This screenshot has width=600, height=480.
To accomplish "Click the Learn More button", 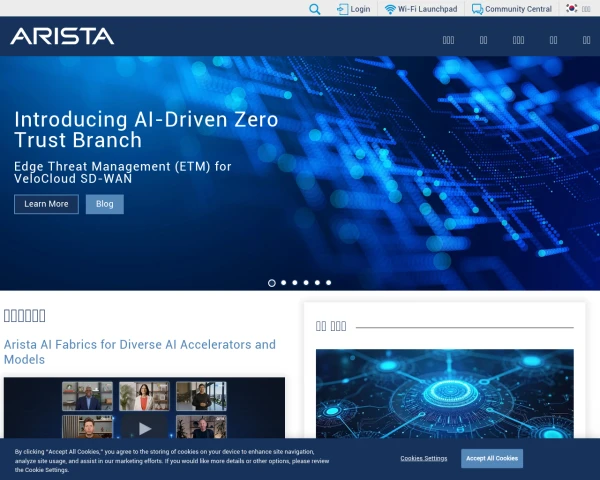I will click(46, 204).
